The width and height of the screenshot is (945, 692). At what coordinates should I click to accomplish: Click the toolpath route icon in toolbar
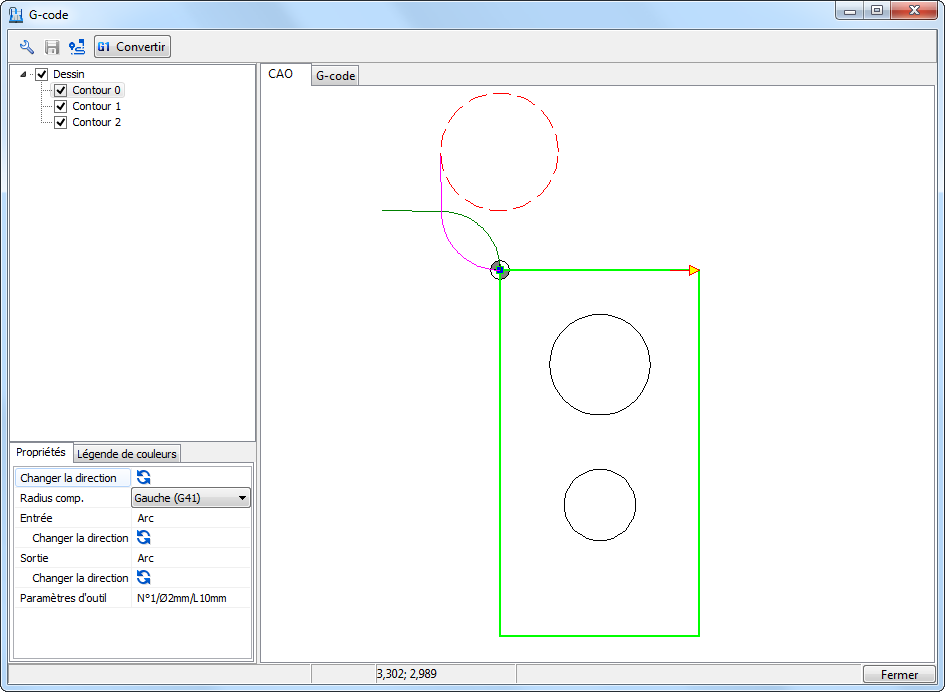pyautogui.click(x=77, y=47)
